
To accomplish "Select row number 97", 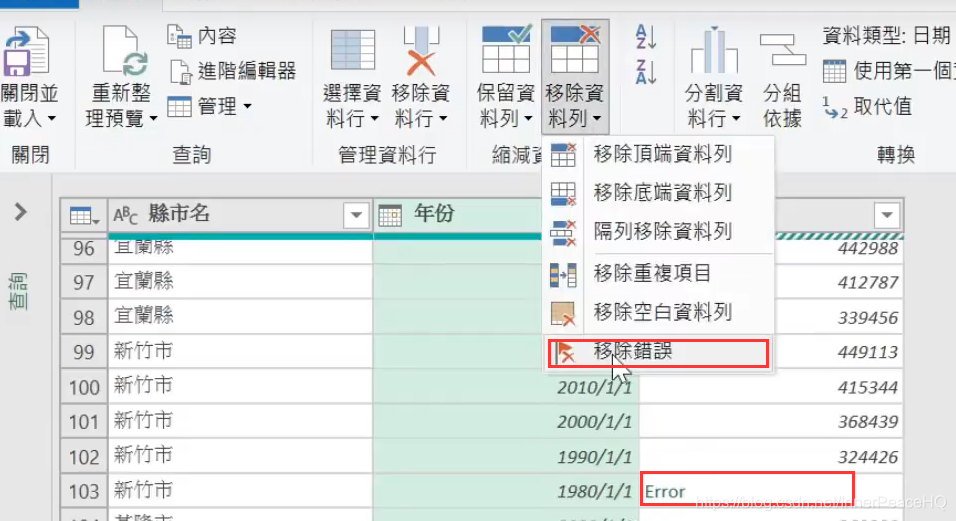I will coord(84,283).
